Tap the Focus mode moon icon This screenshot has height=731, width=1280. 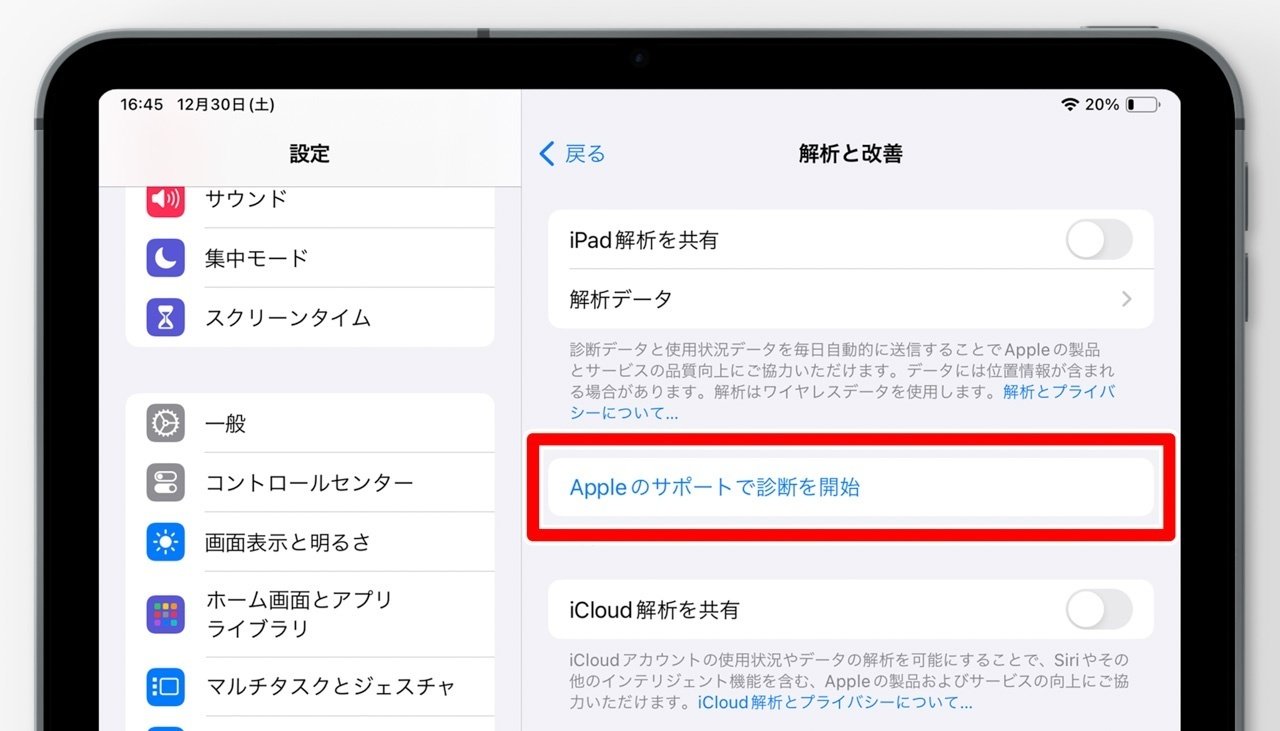coord(165,258)
